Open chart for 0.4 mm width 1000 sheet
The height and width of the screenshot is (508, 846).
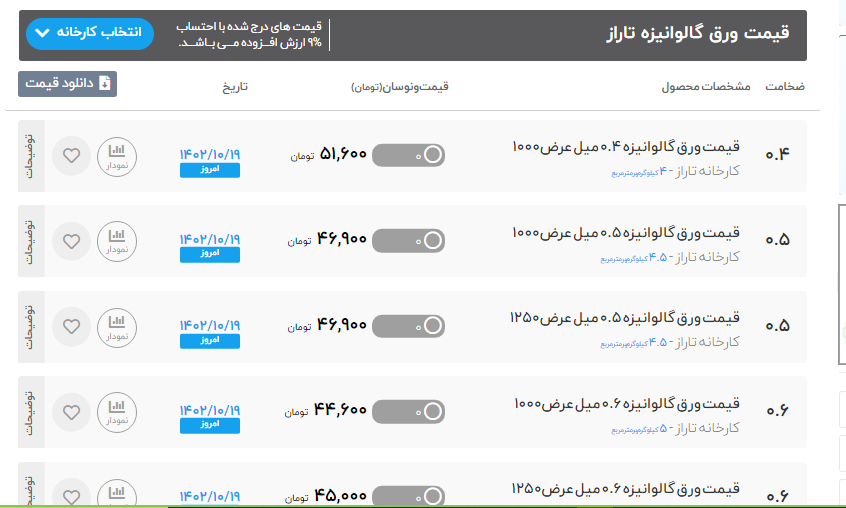tap(117, 156)
